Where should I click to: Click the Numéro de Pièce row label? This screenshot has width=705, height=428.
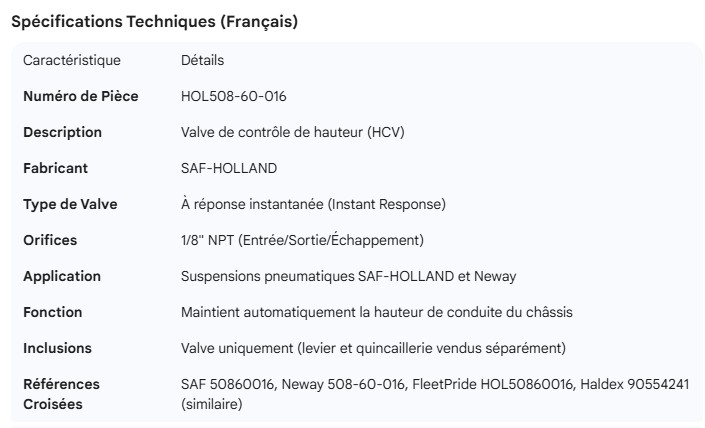coord(81,96)
